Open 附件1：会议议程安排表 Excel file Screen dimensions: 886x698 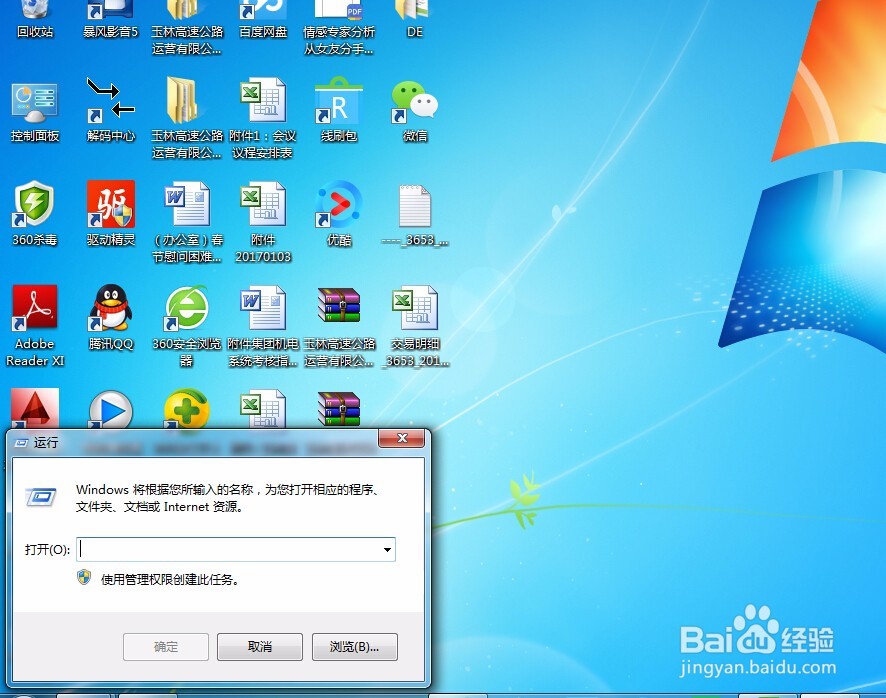[263, 118]
